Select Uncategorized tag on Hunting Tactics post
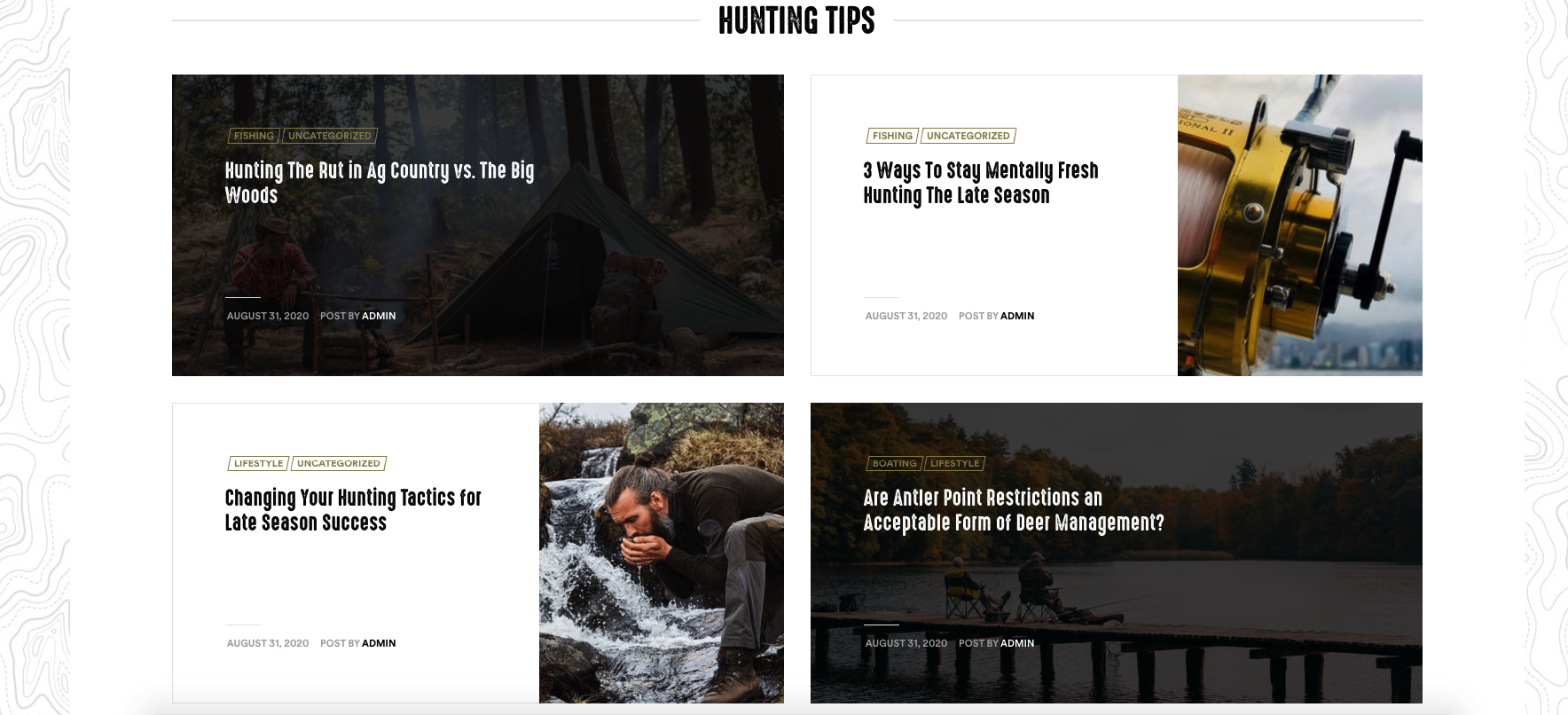This screenshot has width=1568, height=715. coord(339,463)
